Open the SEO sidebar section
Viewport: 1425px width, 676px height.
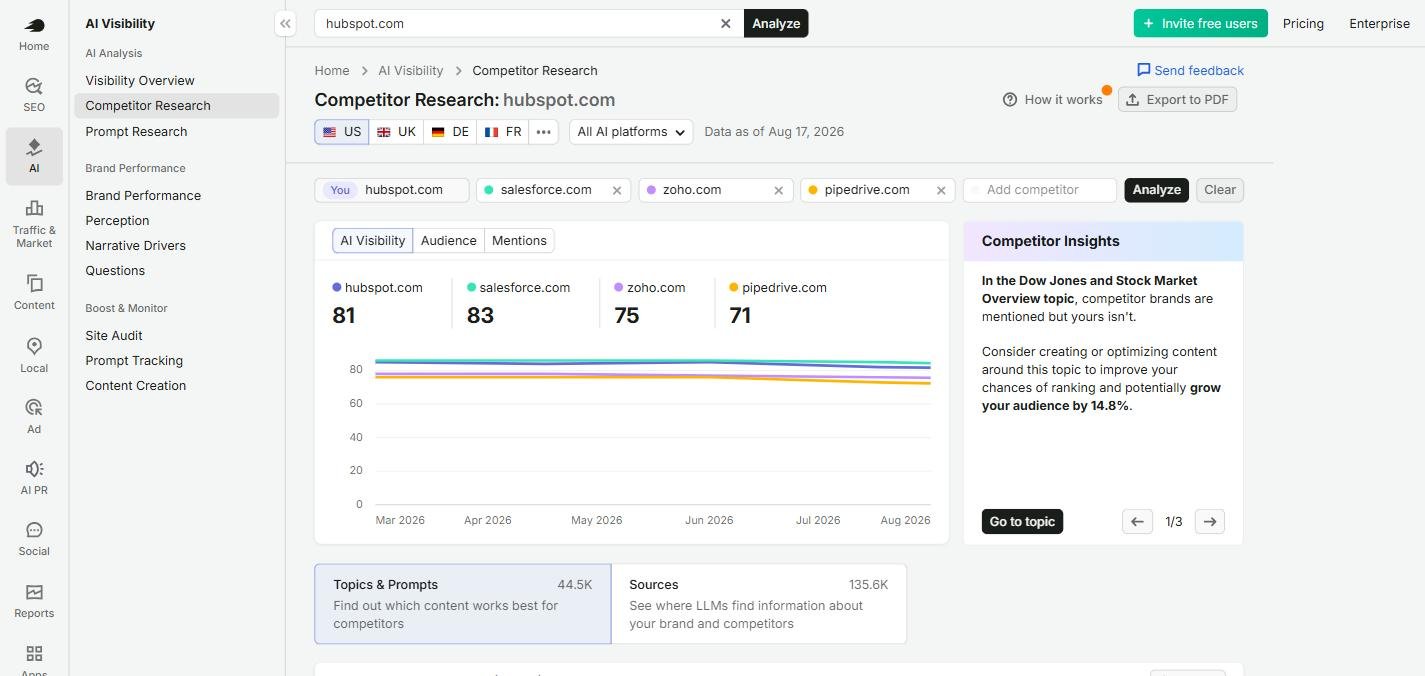tap(34, 94)
